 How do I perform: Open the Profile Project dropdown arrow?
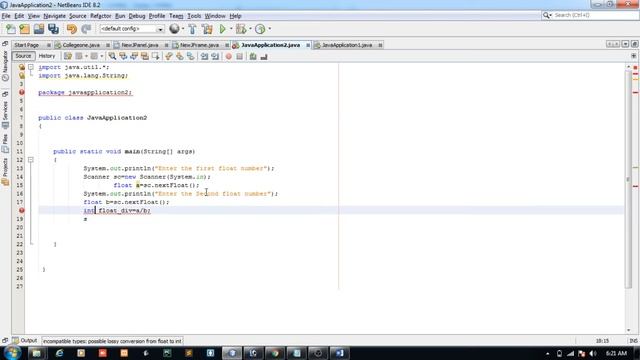click(269, 29)
